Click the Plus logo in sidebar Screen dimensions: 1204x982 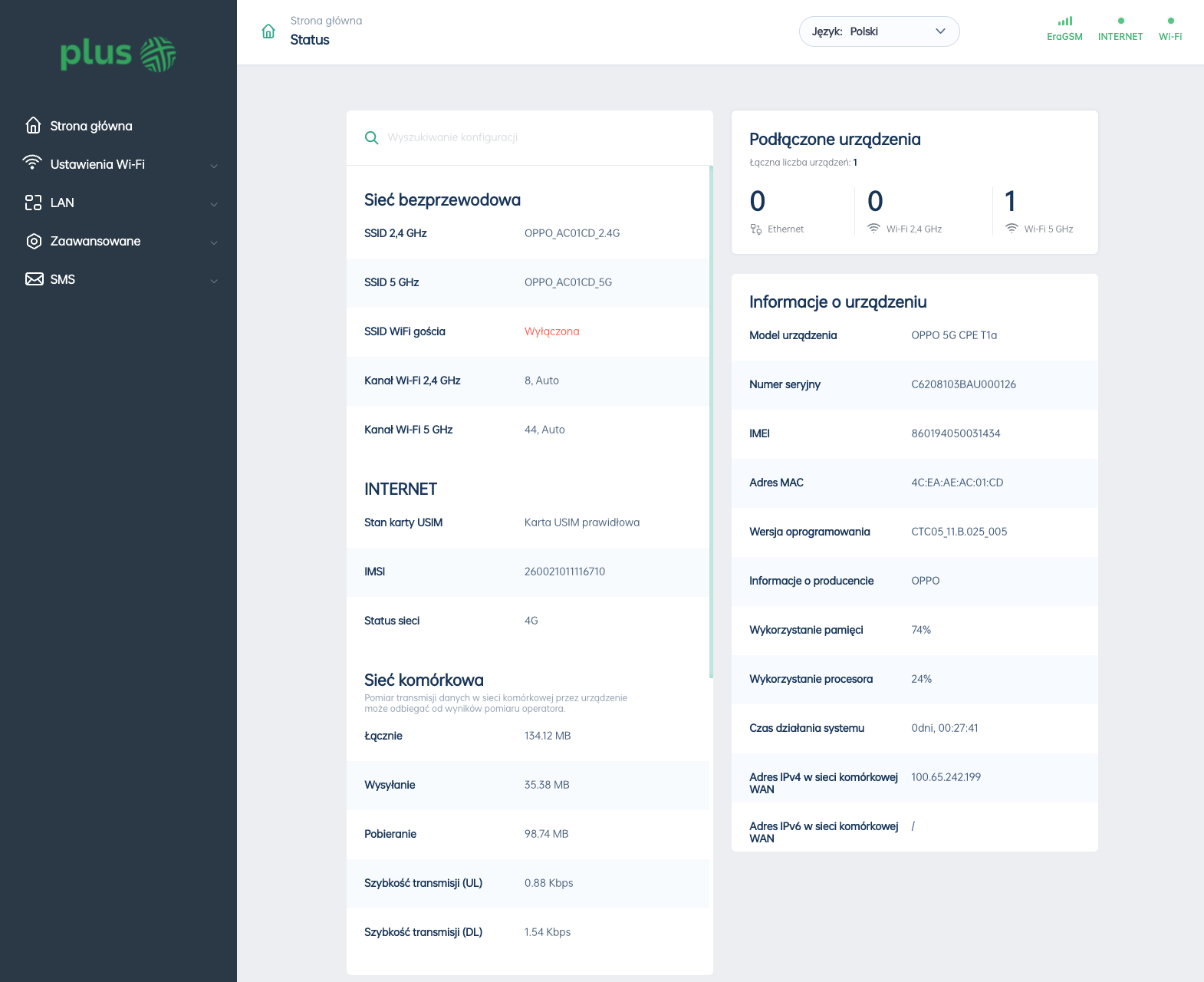(118, 54)
